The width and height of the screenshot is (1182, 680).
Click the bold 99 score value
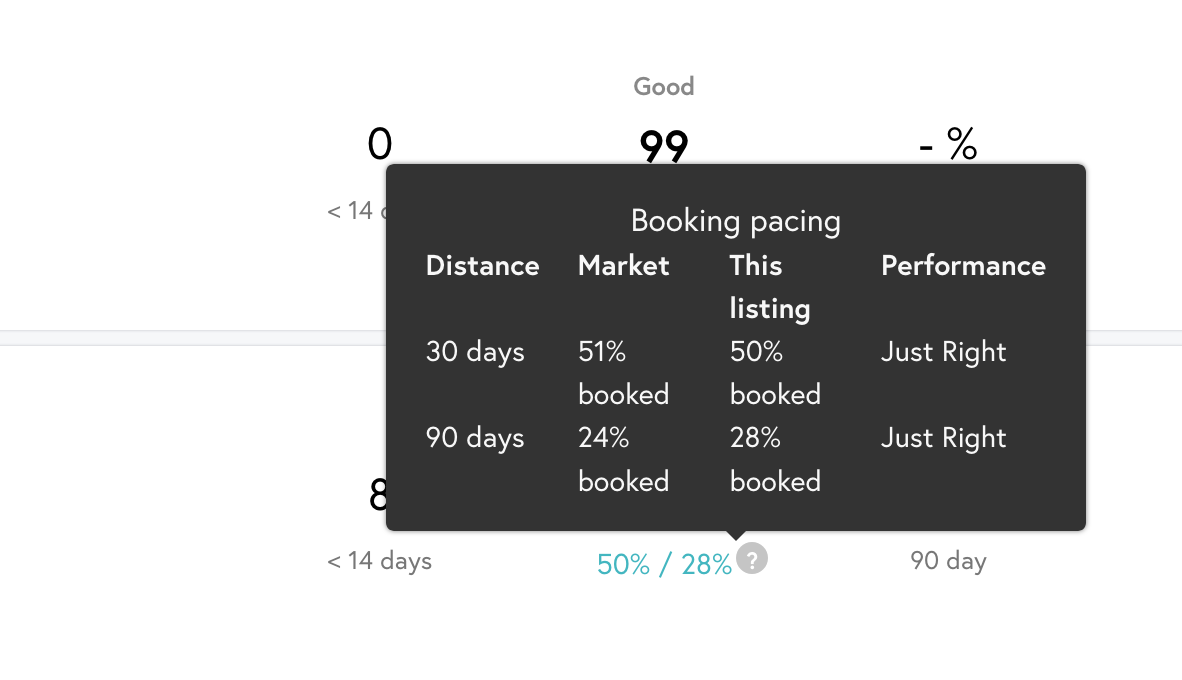point(664,145)
